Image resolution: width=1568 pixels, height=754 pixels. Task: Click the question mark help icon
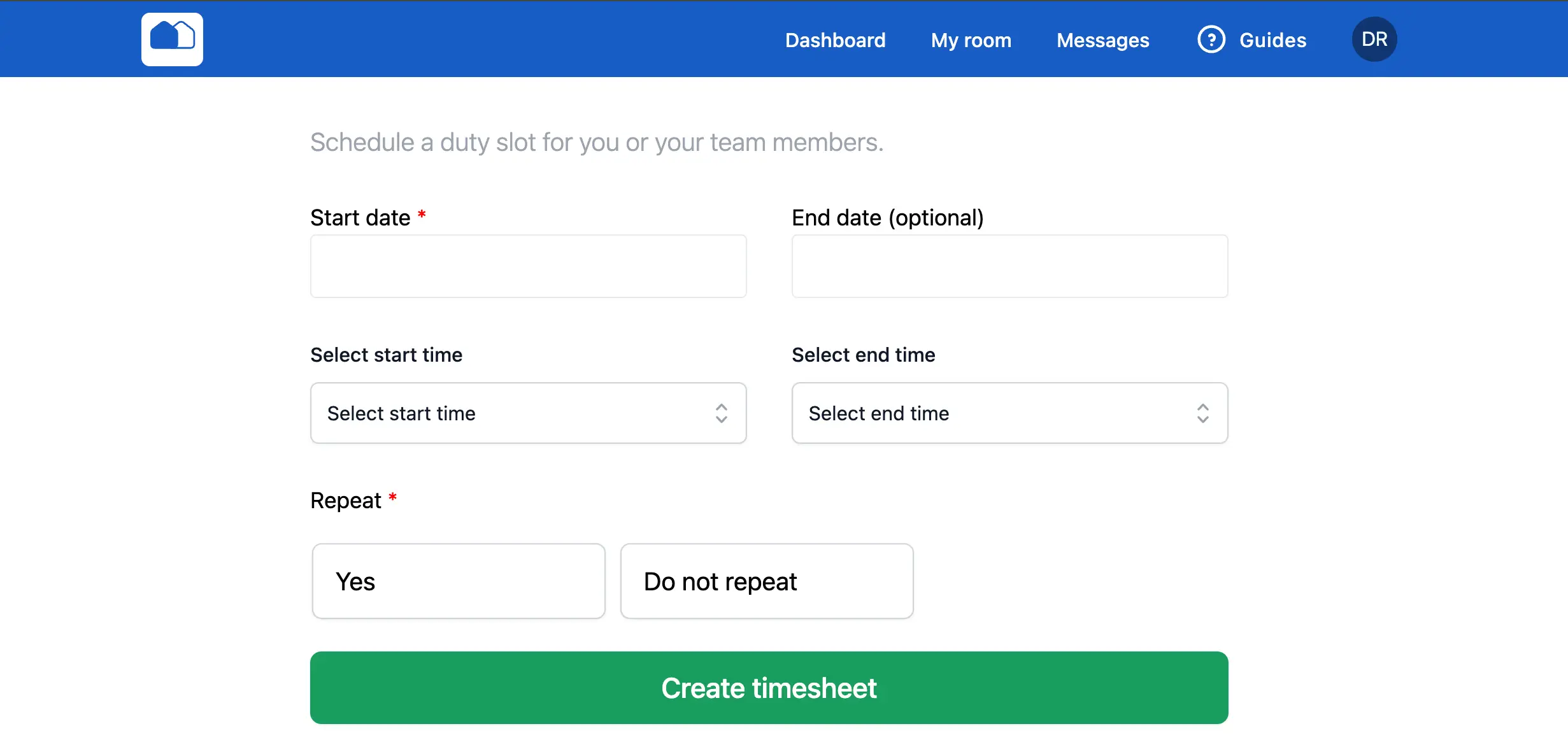pyautogui.click(x=1211, y=39)
